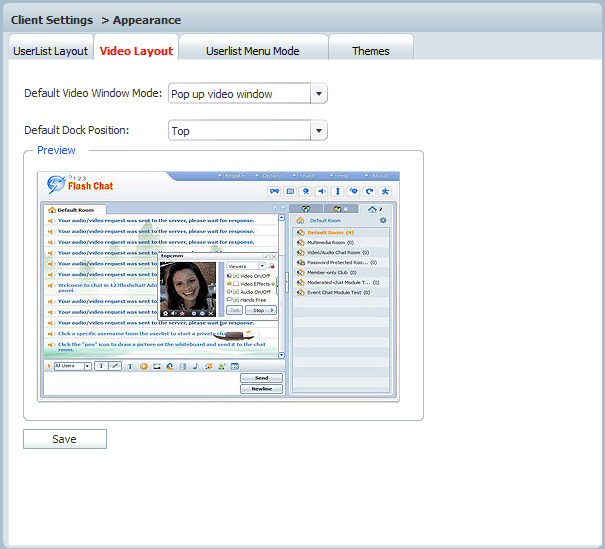Click the music note icon in chat toolbar
Viewport: 605px width, 549px height.
click(195, 366)
